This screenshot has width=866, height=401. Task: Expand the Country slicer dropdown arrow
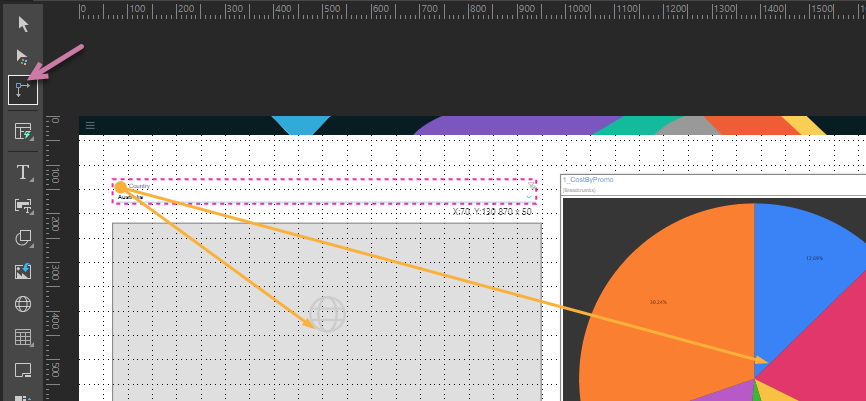pyautogui.click(x=530, y=198)
